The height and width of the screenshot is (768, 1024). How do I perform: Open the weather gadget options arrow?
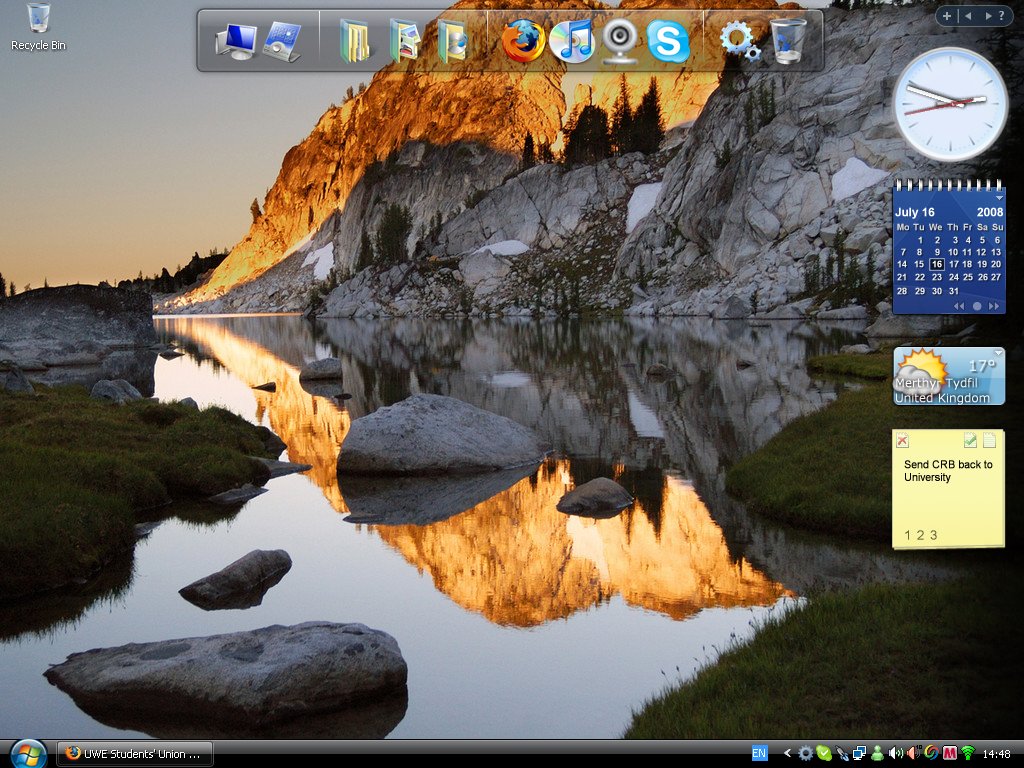click(x=997, y=353)
